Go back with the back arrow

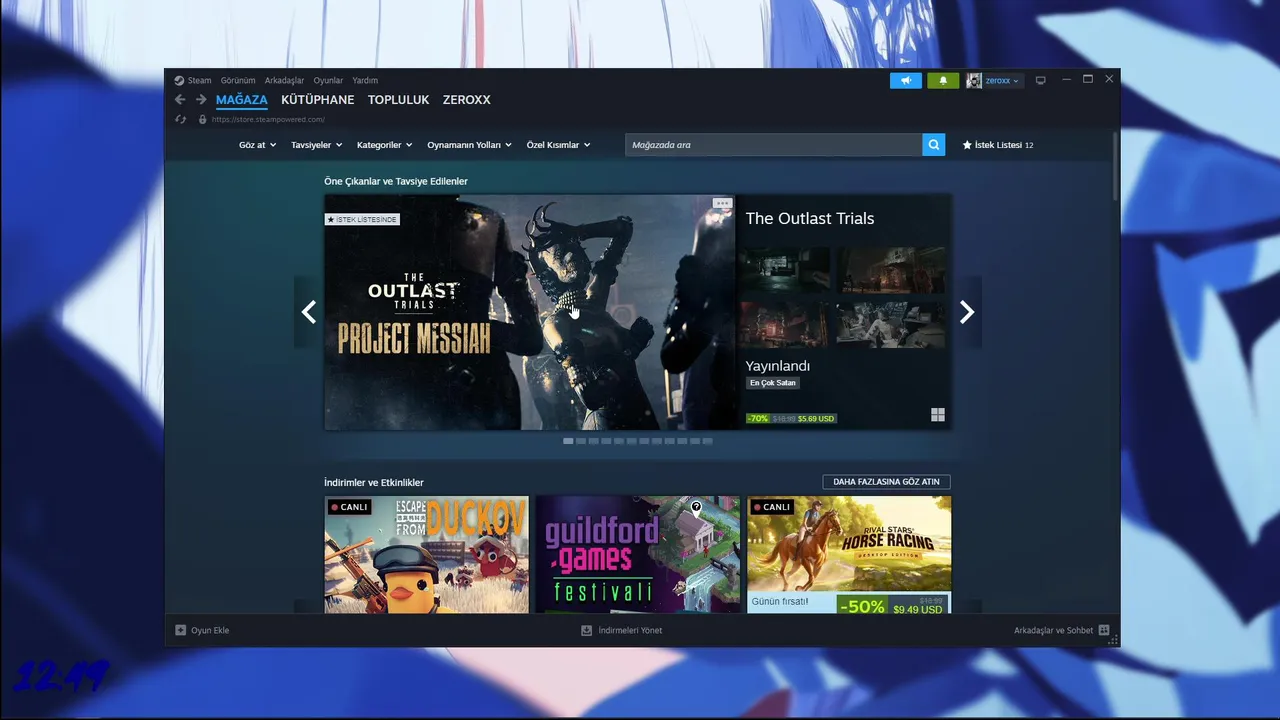pyautogui.click(x=180, y=100)
